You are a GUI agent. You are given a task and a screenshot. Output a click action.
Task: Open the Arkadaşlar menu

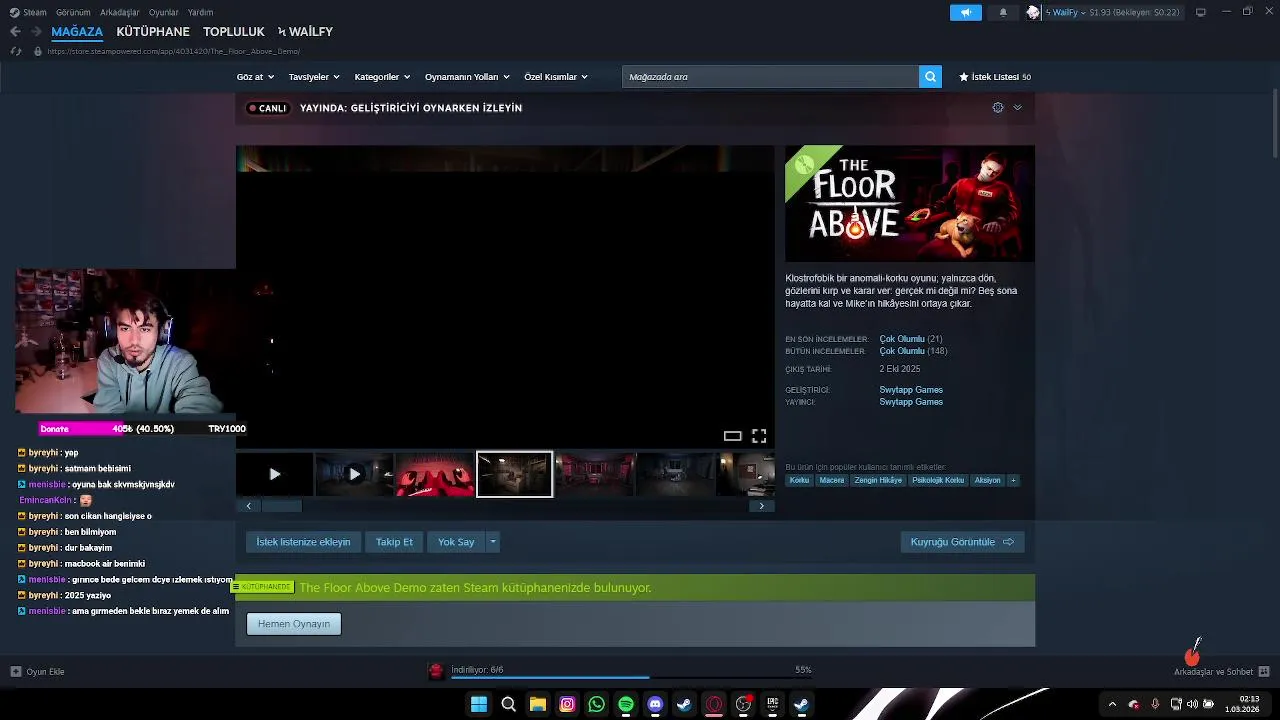click(x=120, y=12)
